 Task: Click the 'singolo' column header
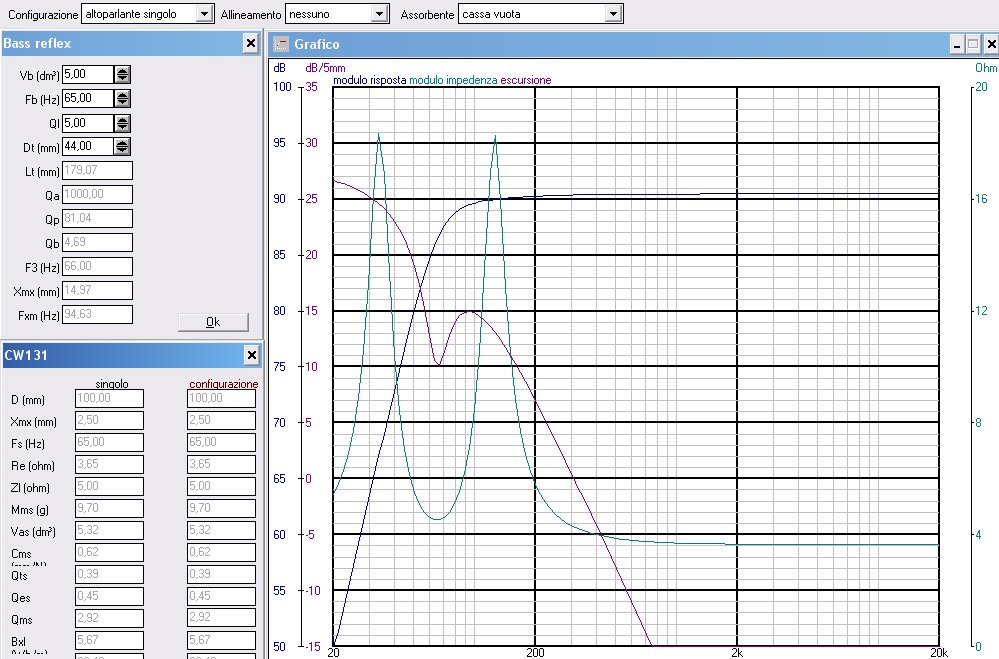(x=111, y=384)
